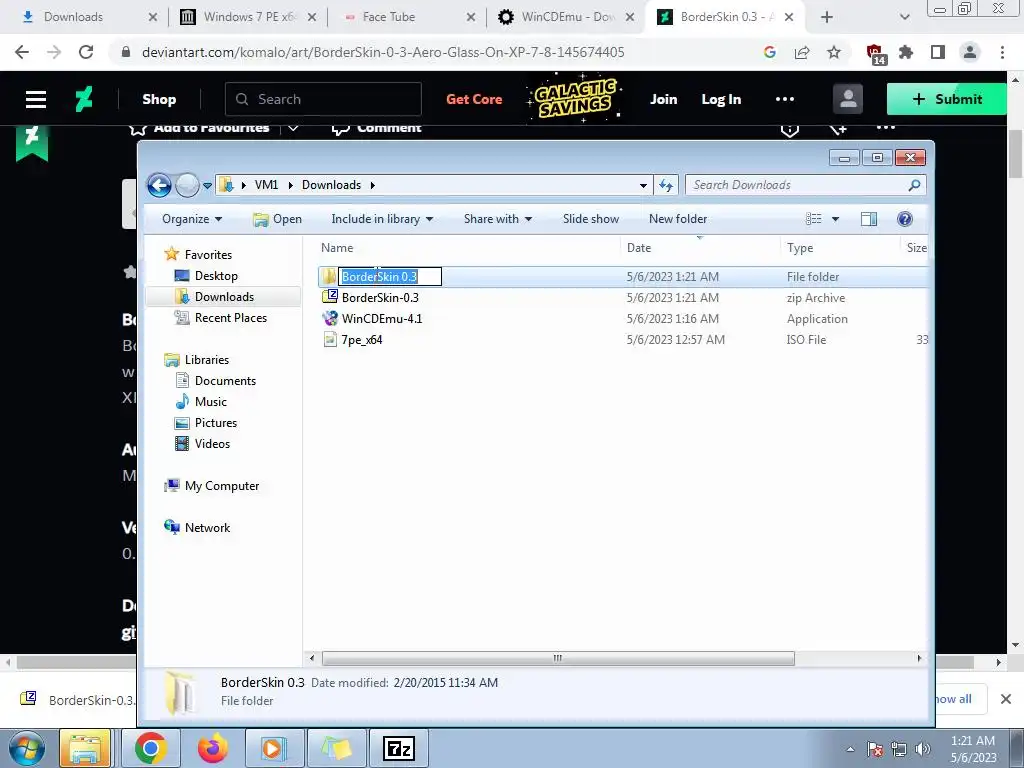The height and width of the screenshot is (768, 1024).
Task: Start Slide show from toolbar
Action: click(590, 219)
